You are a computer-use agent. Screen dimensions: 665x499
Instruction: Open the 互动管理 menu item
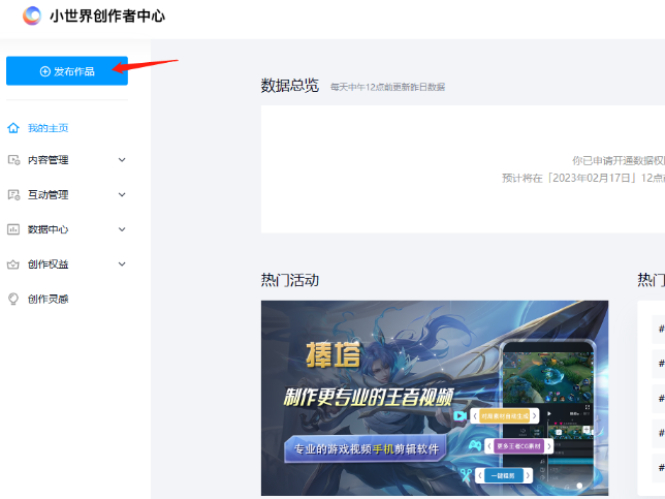(x=48, y=195)
